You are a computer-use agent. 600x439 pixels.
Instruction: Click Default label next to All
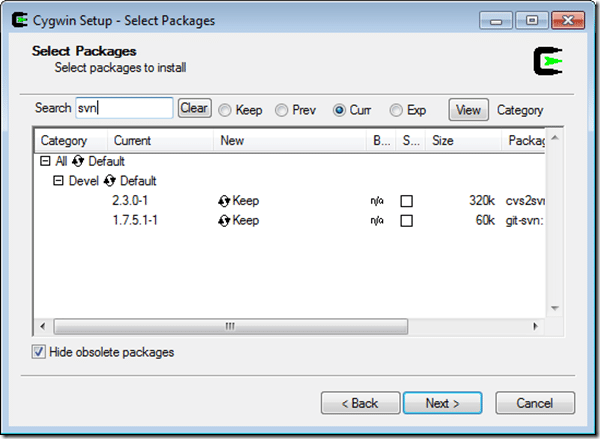coord(106,161)
